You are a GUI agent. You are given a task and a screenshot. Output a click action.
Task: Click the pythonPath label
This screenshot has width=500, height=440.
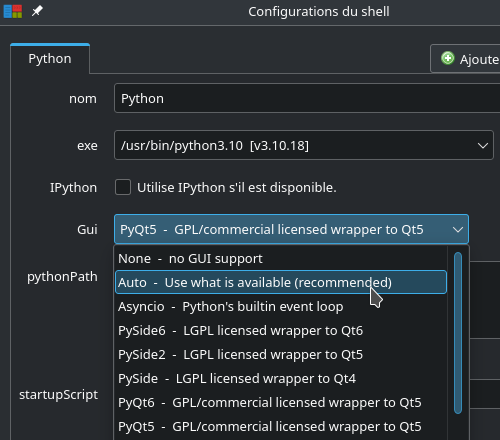pyautogui.click(x=62, y=277)
